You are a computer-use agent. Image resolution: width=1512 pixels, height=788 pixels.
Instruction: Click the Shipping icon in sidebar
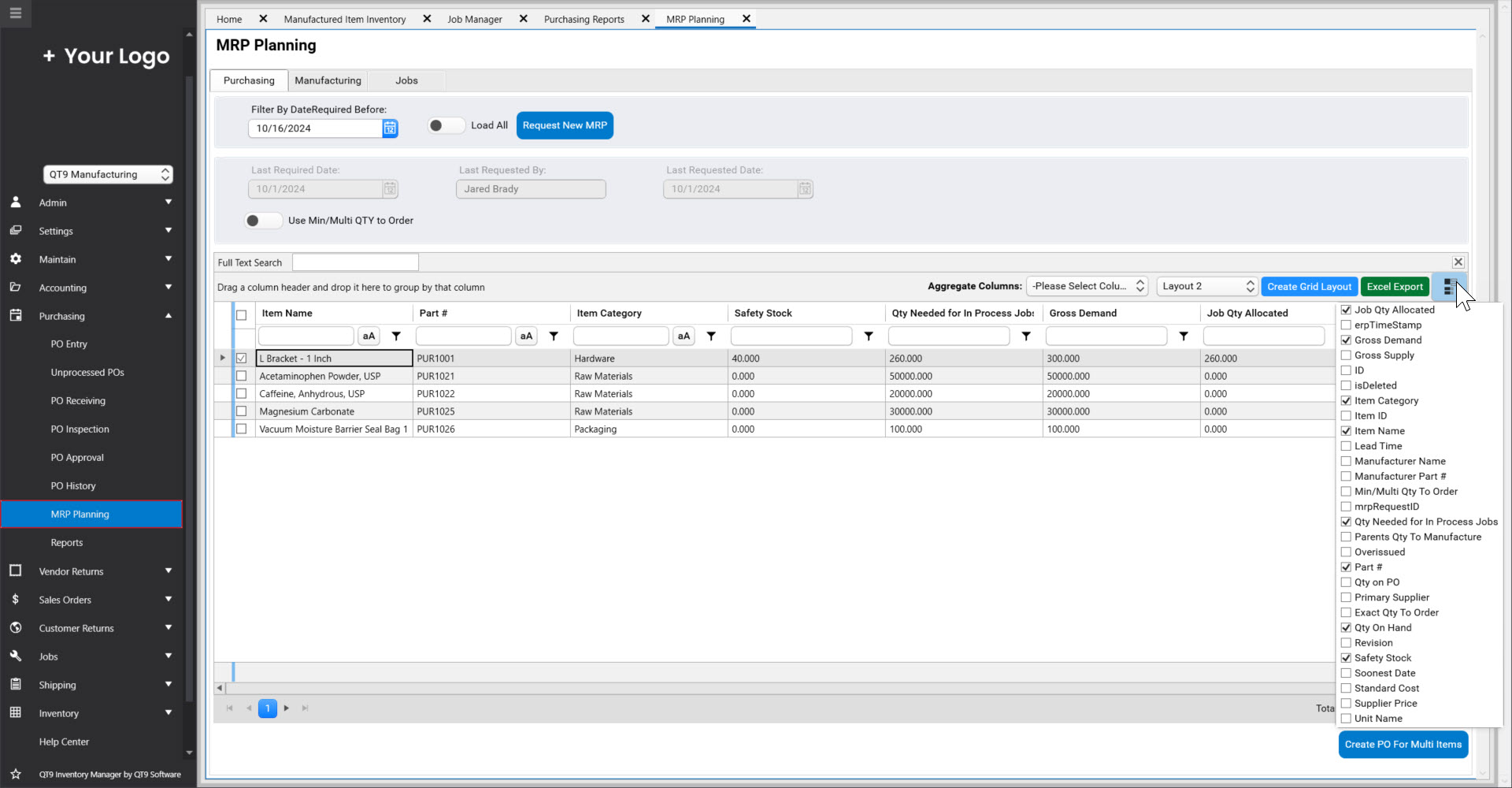coord(16,684)
